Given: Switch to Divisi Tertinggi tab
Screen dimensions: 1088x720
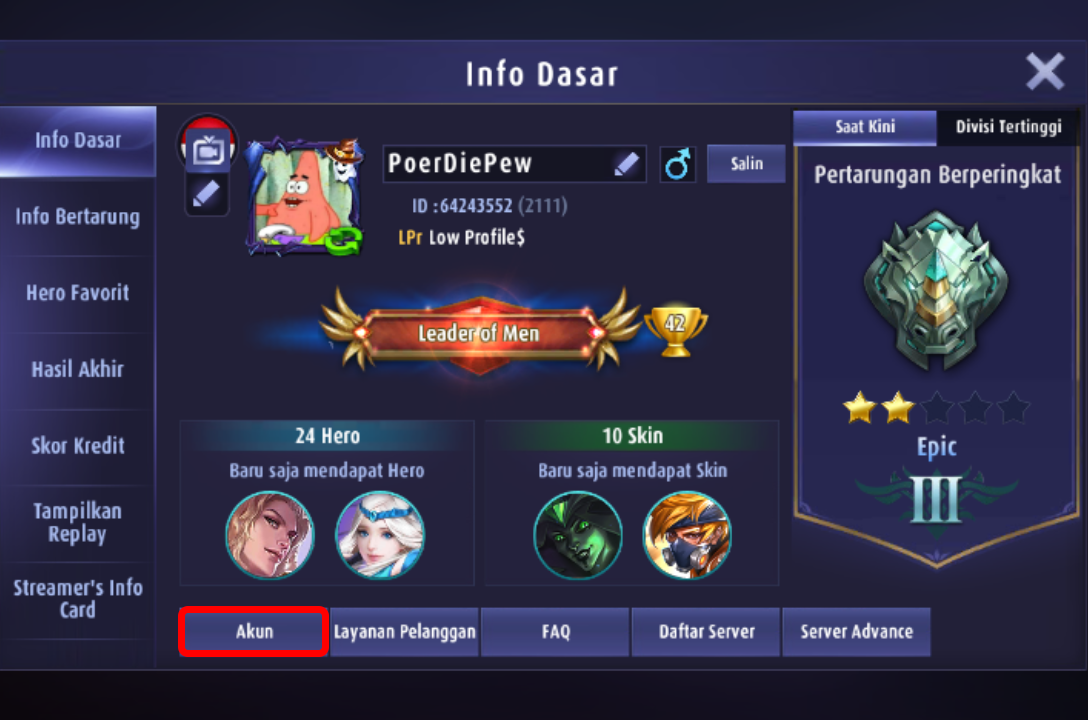Looking at the screenshot, I should point(1008,127).
